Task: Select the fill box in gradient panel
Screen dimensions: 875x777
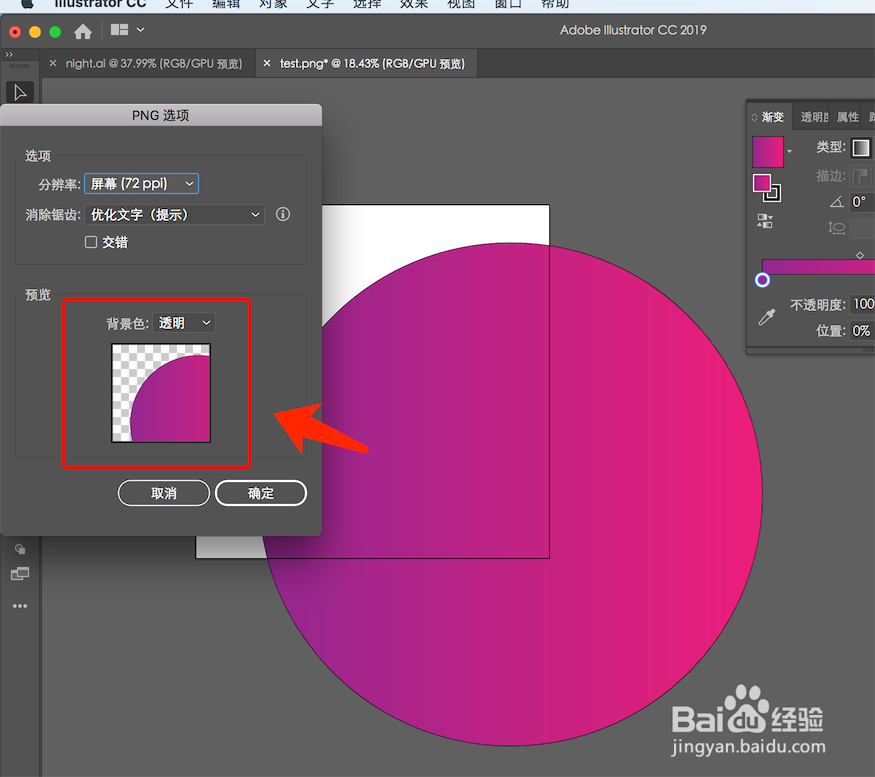Action: tap(762, 183)
